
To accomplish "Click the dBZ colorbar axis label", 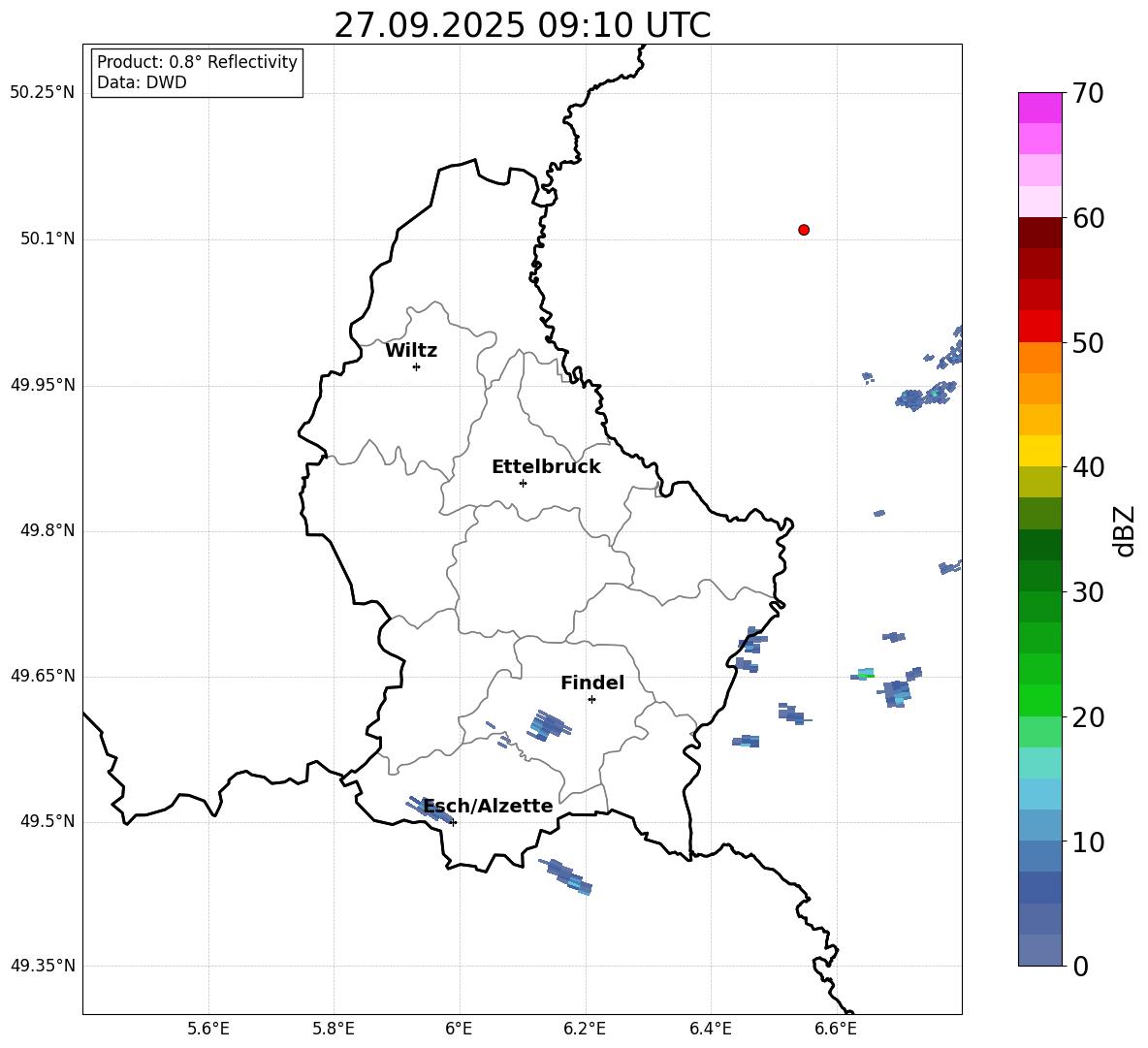I will pyautogui.click(x=1126, y=530).
